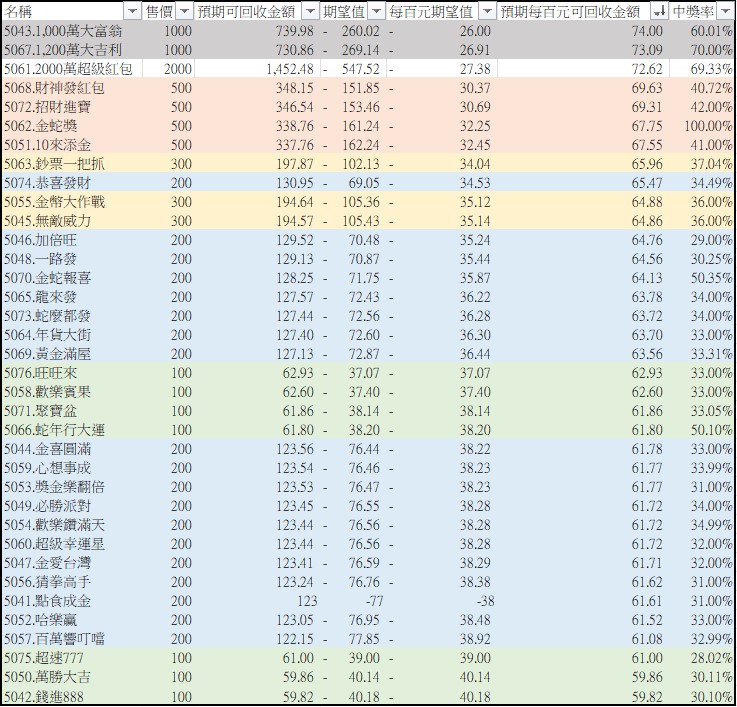737x707 pixels.
Task: Open the 名稱 column filter dropdown
Action: point(131,11)
